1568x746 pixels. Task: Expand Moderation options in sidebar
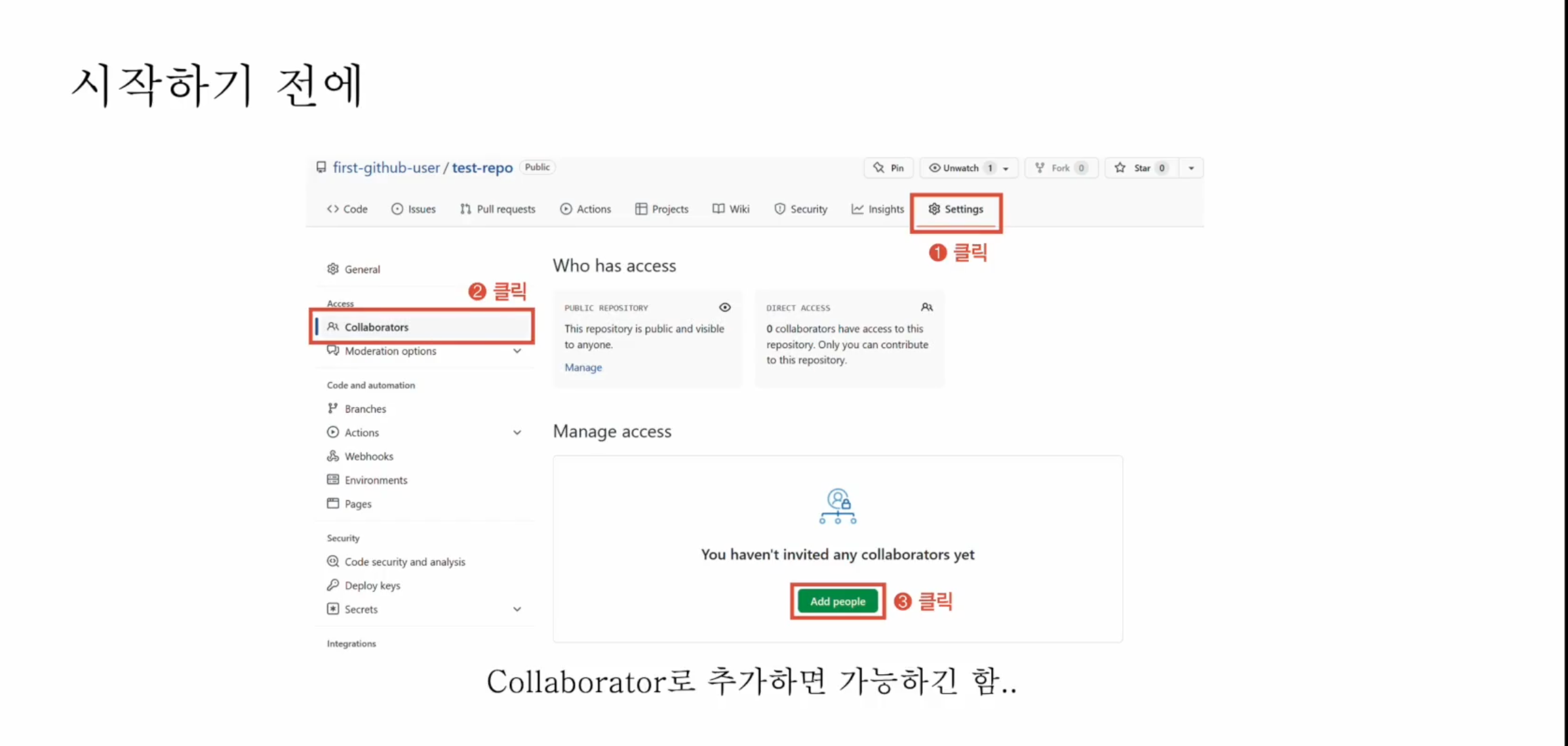(x=517, y=351)
